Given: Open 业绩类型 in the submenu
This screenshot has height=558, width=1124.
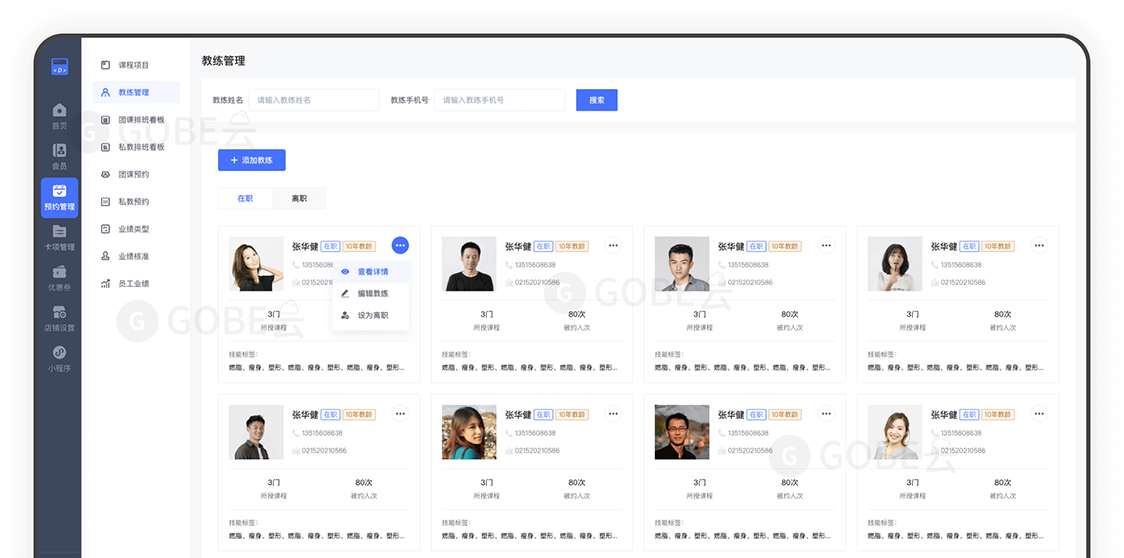Looking at the screenshot, I should point(135,229).
